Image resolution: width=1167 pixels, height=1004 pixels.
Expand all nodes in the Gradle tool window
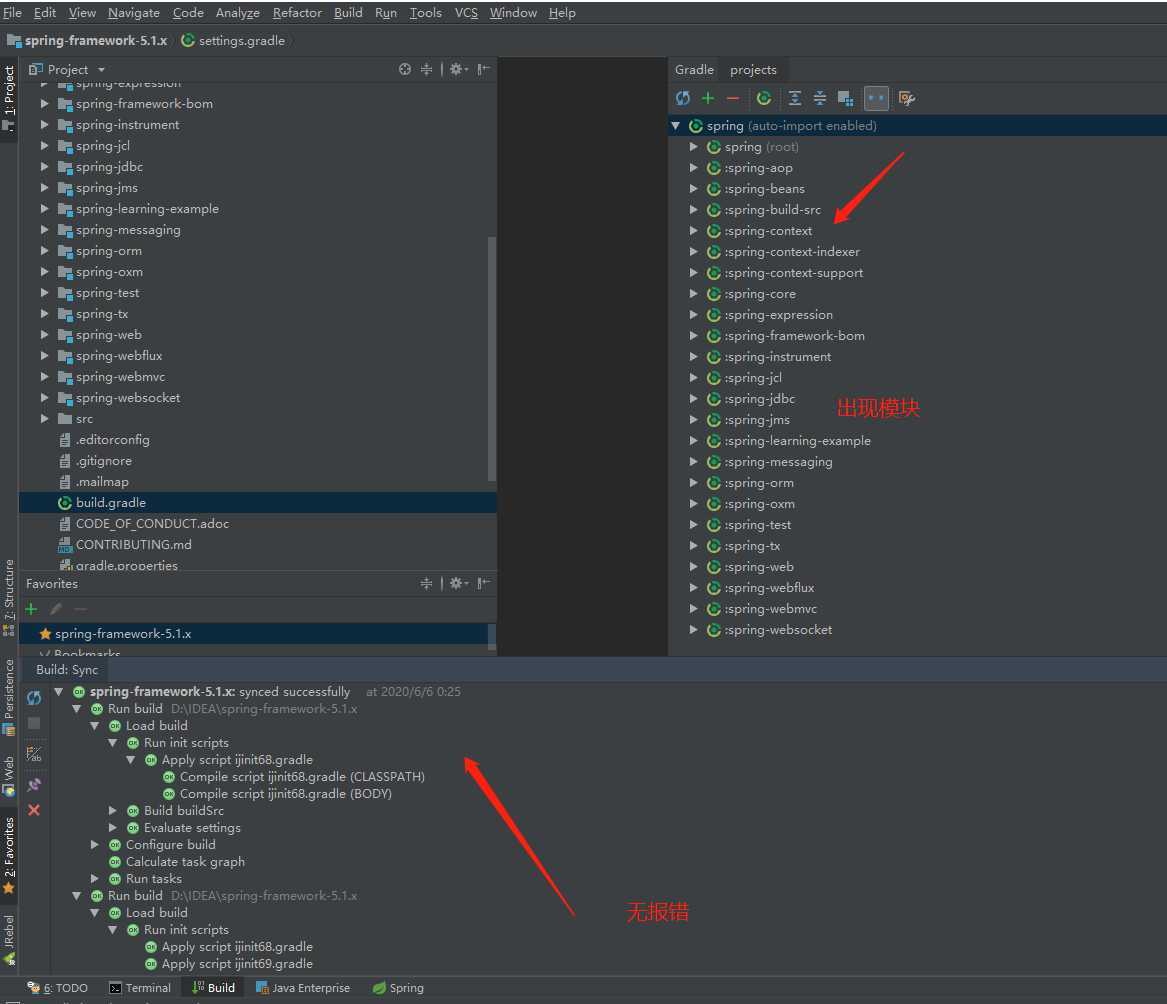click(x=795, y=98)
